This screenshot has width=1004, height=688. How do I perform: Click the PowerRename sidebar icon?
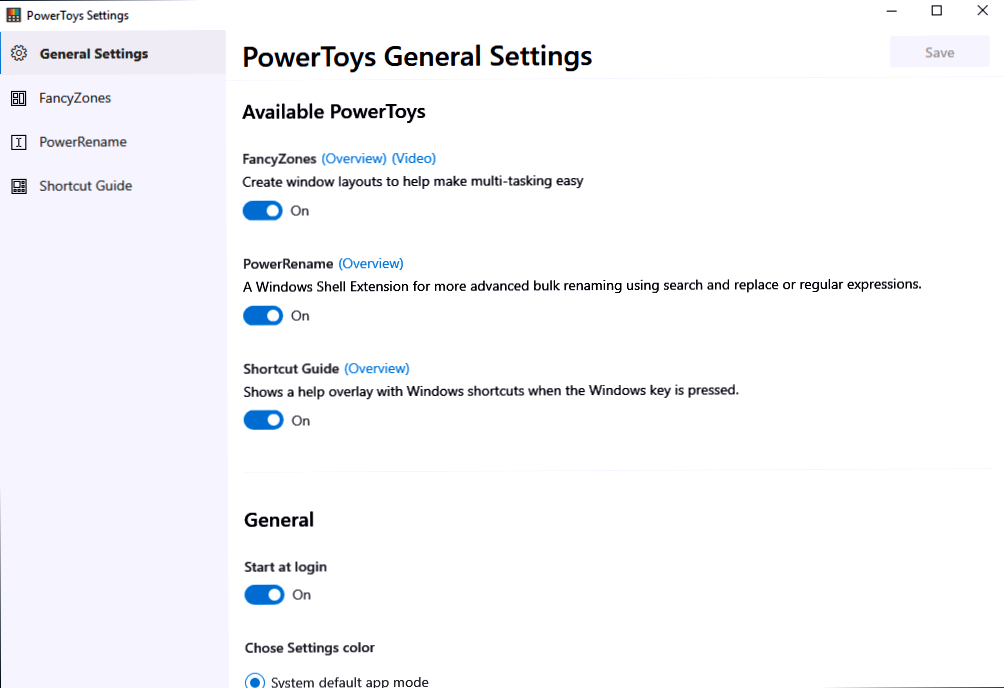tap(18, 141)
